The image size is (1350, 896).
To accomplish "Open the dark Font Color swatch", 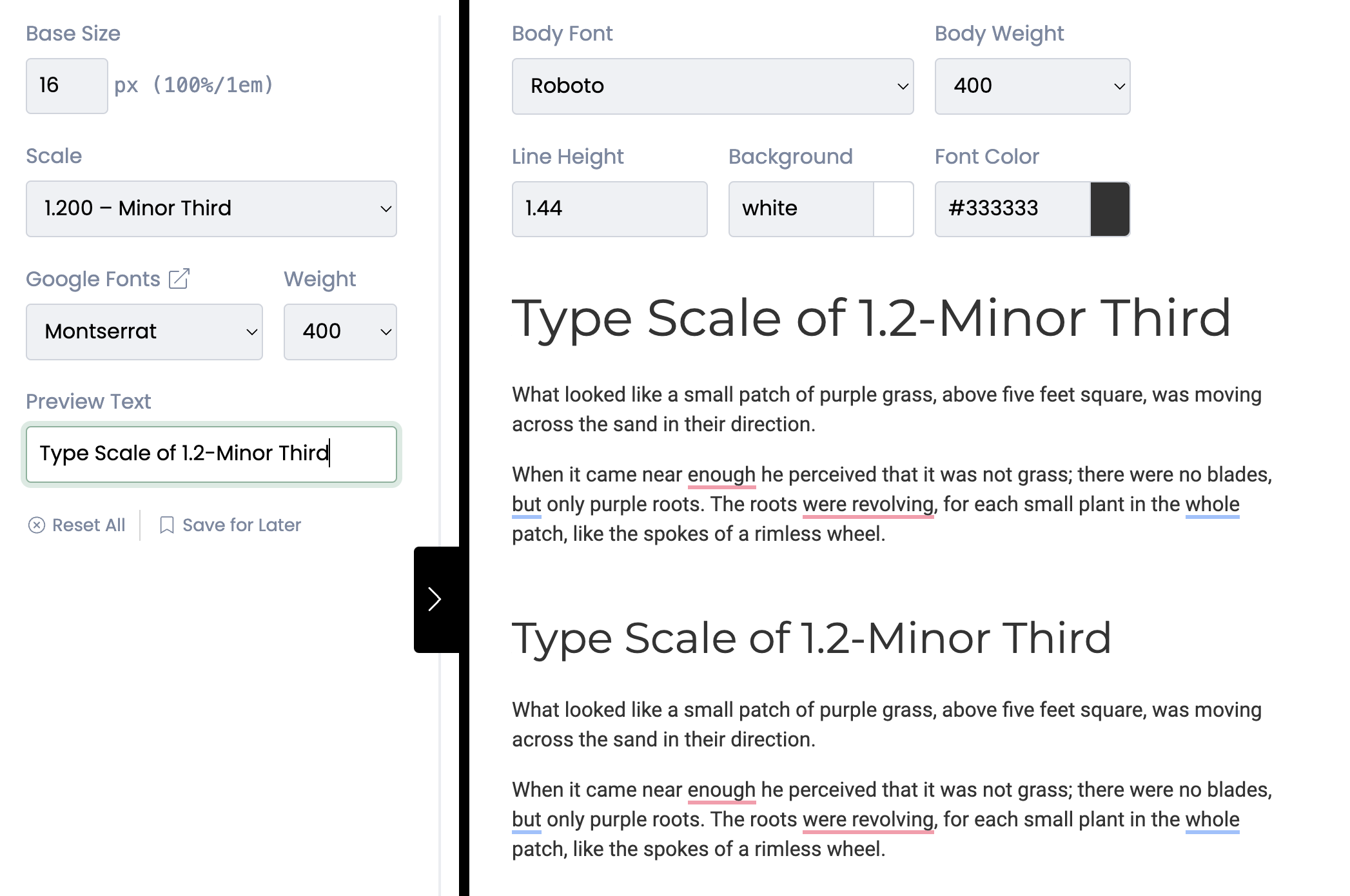I will click(1110, 209).
